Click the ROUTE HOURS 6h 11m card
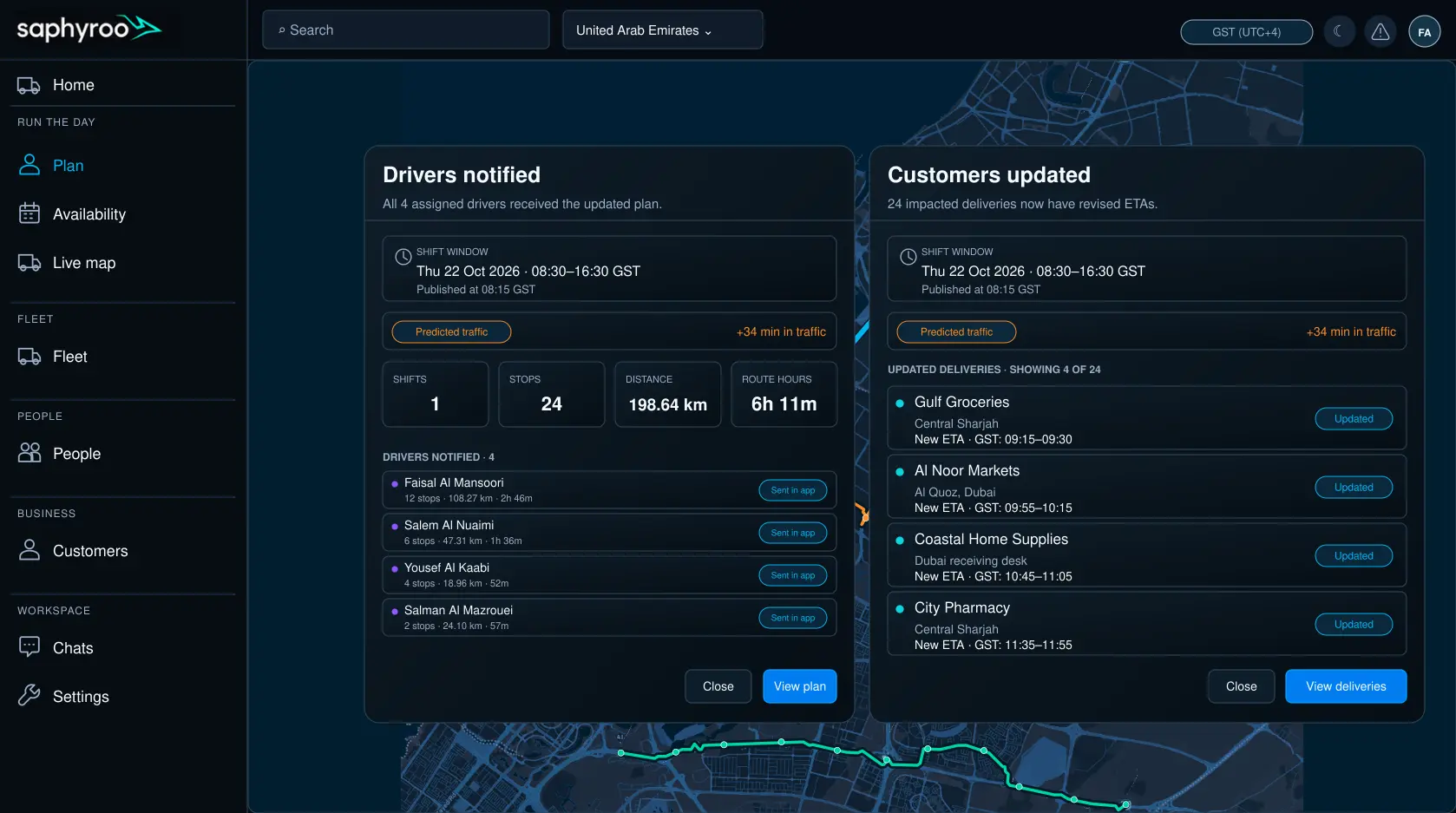 784,395
